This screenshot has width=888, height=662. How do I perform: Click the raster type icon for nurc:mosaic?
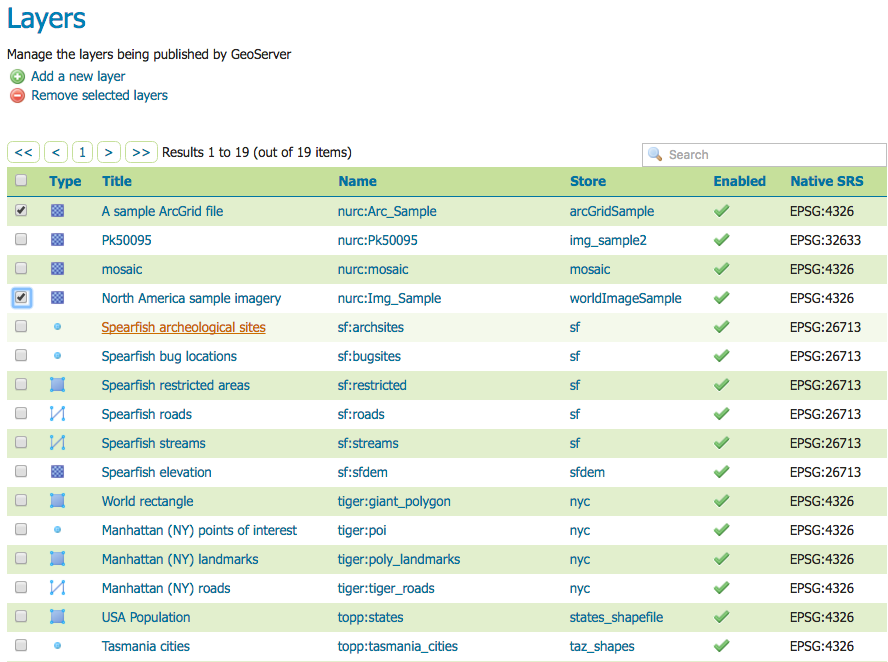pos(57,268)
